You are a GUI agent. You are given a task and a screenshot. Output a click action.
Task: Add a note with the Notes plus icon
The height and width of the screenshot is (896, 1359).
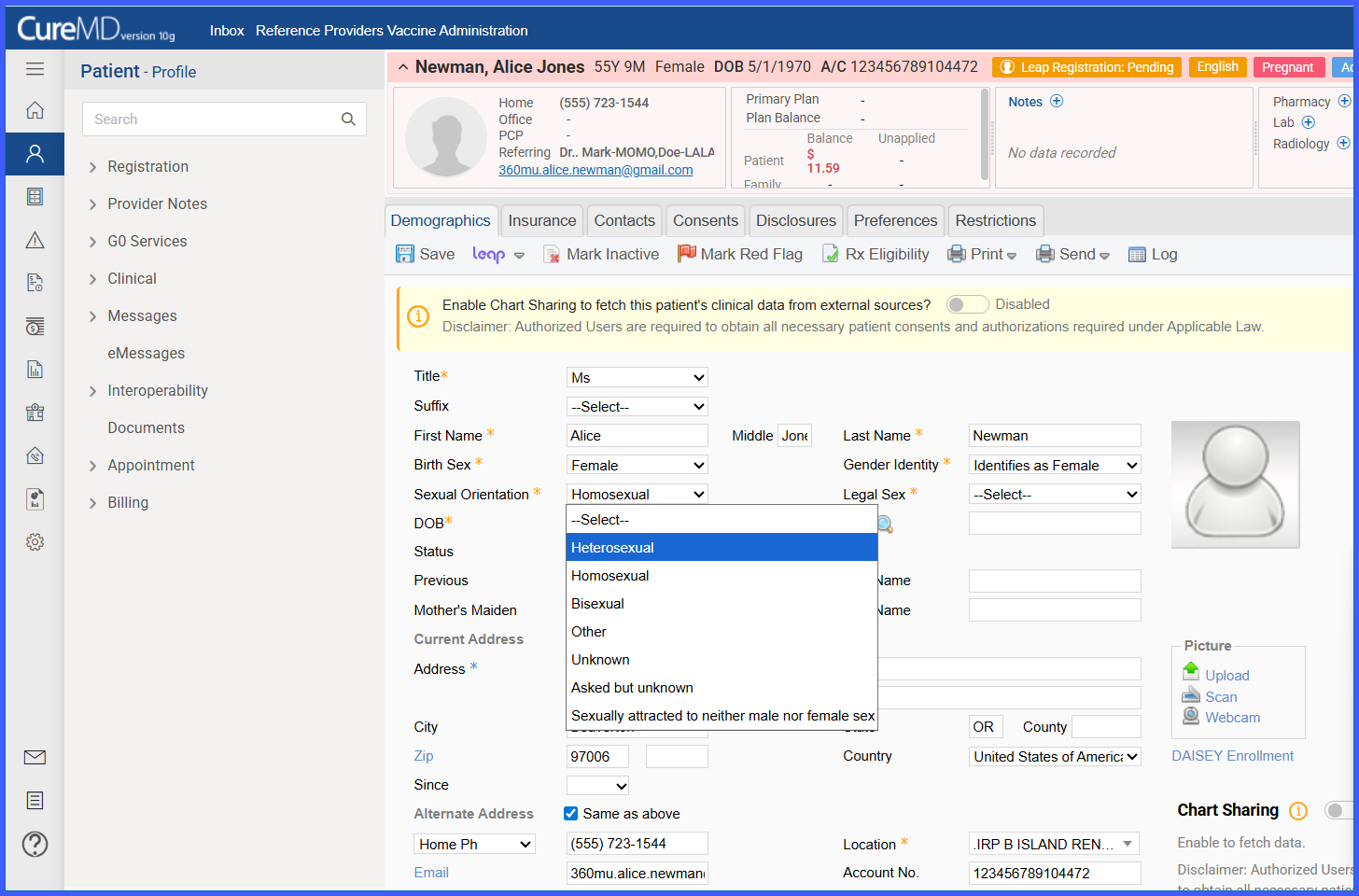1057,101
